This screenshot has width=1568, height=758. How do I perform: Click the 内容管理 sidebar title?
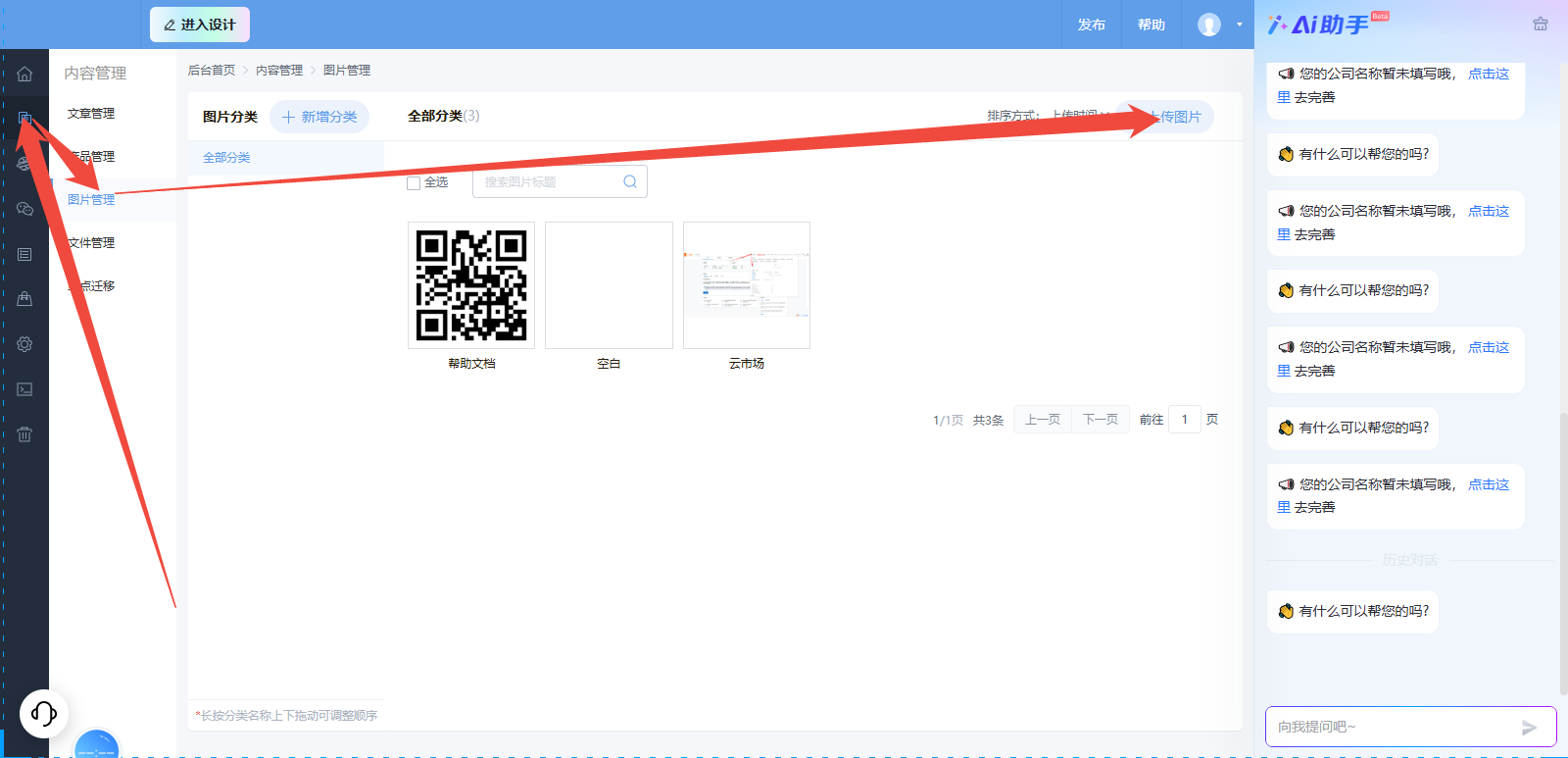(95, 74)
